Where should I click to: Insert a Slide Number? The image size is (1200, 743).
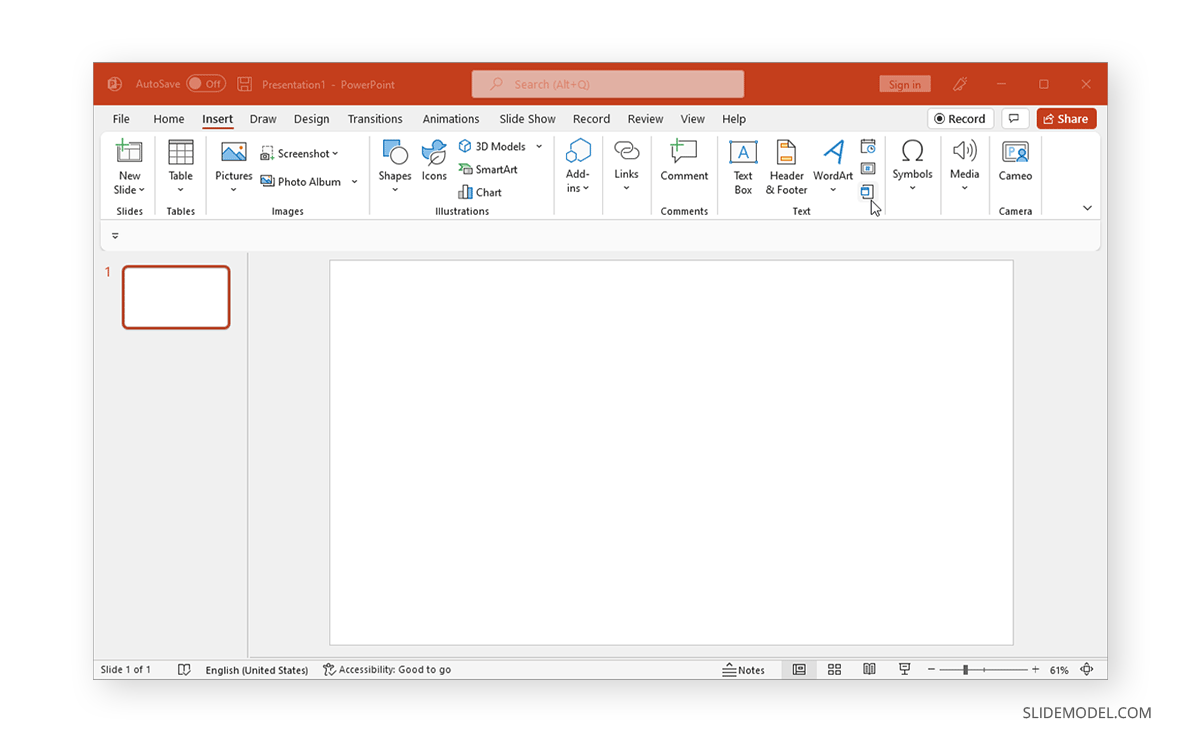(x=868, y=167)
